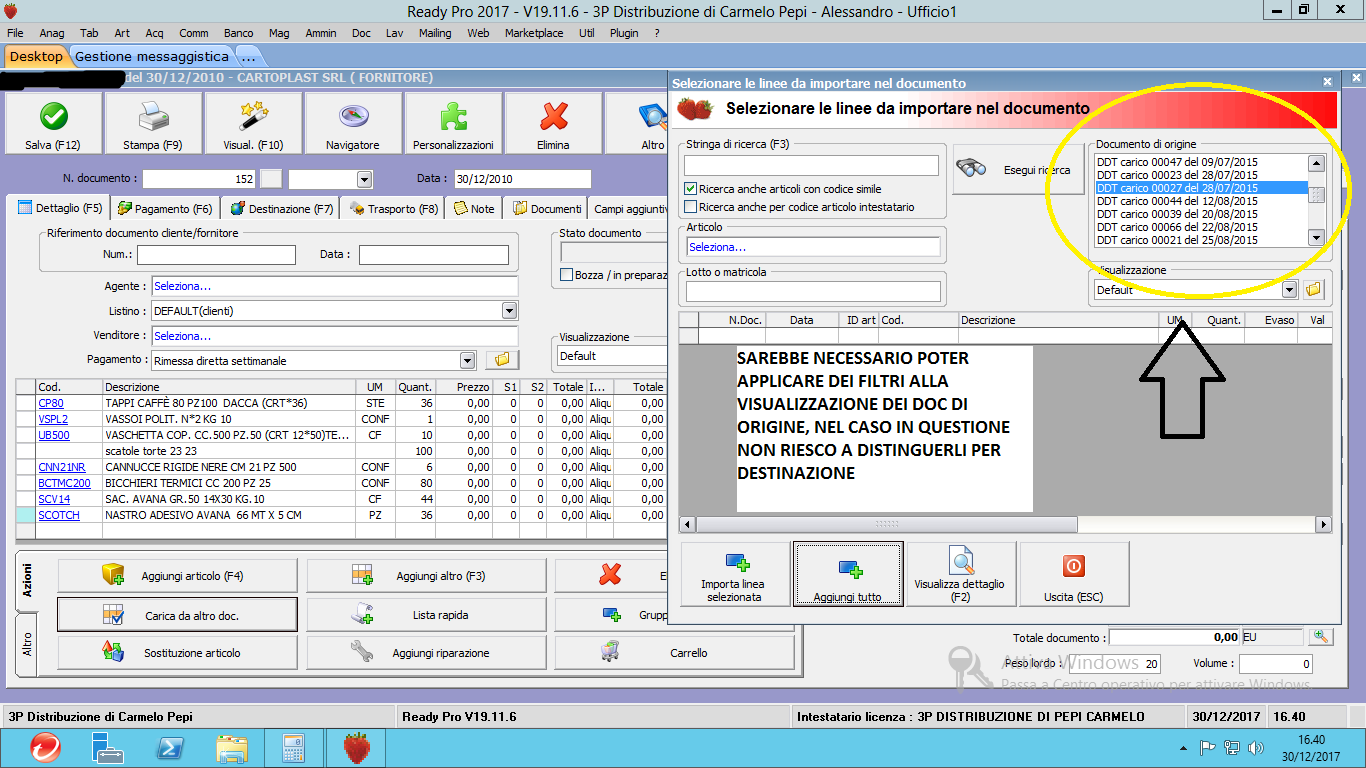Click Uscita (ESC) red power button

pyautogui.click(x=1073, y=574)
